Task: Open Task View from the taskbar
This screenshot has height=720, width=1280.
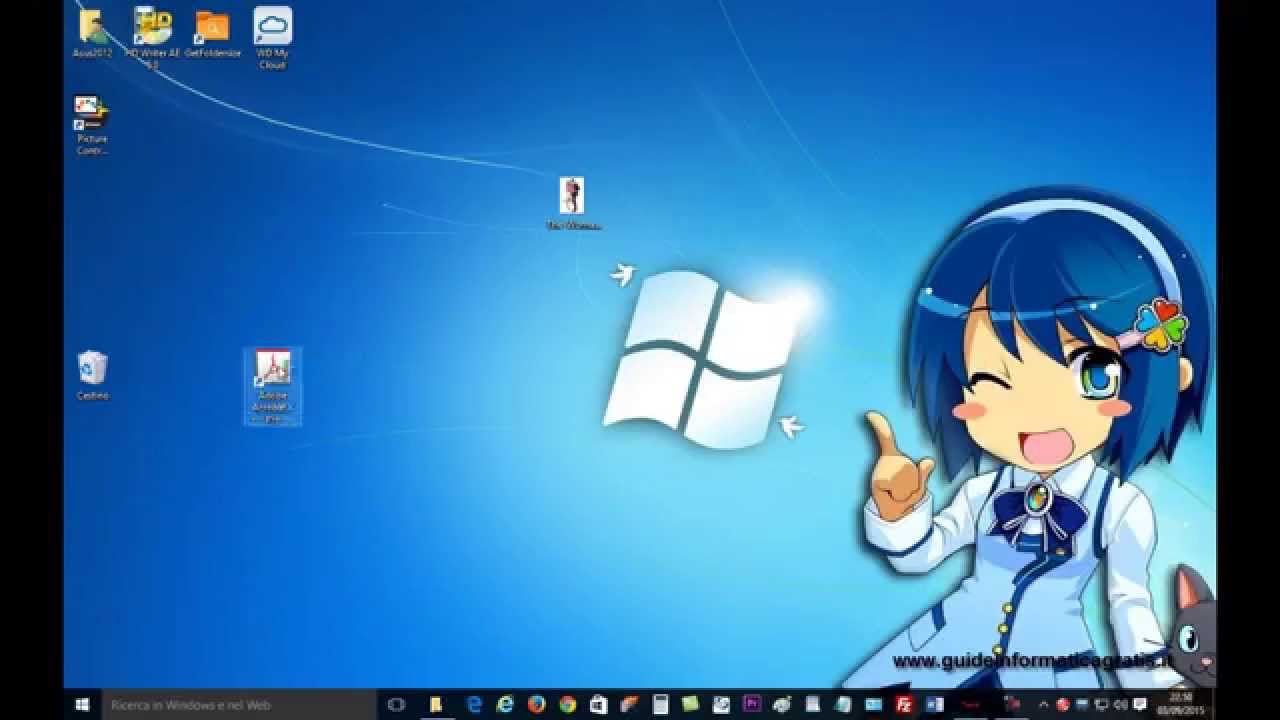Action: pos(395,705)
